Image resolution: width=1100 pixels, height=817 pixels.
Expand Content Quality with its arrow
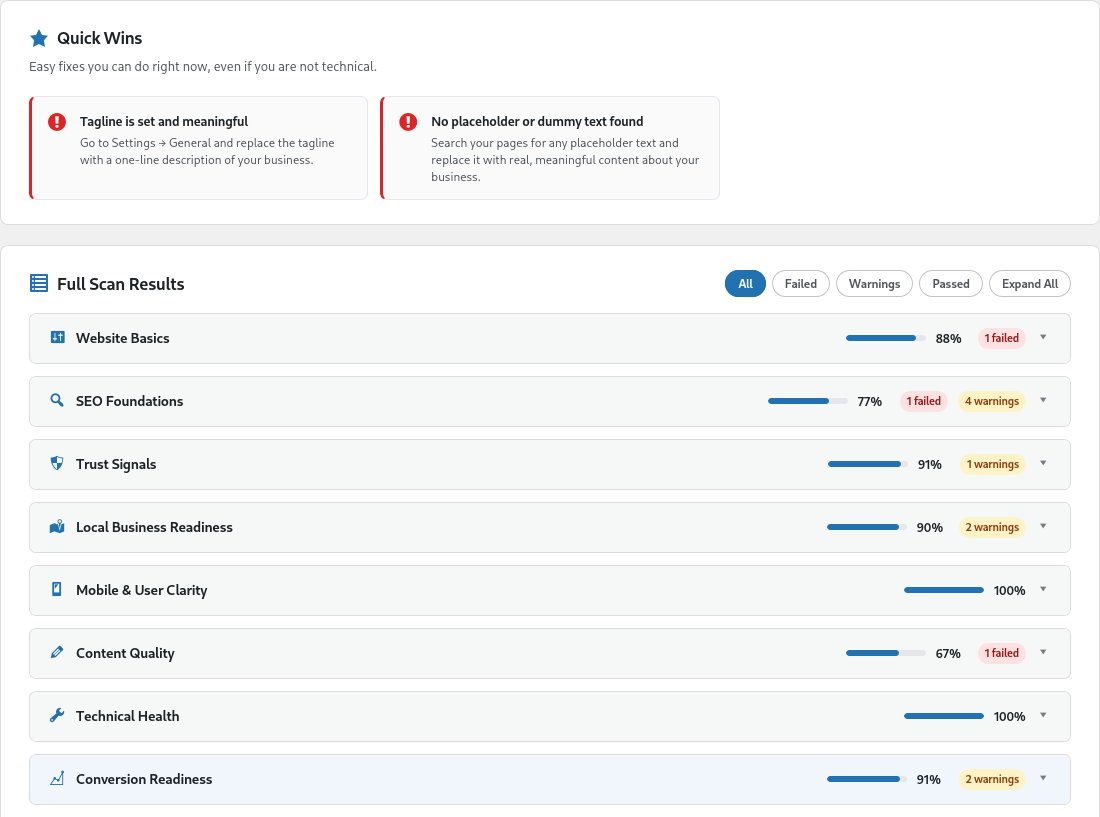(1043, 652)
